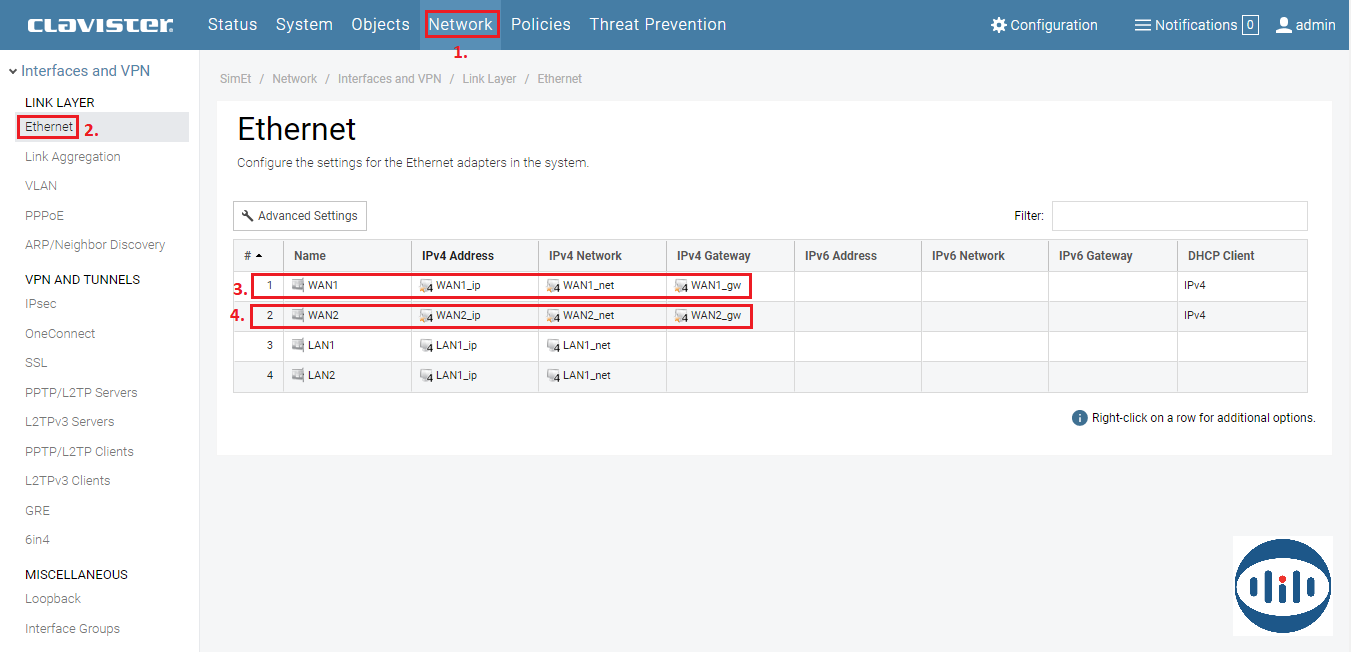Click the info icon beside right-click hint
Image resolution: width=1351 pixels, height=652 pixels.
(x=1079, y=418)
